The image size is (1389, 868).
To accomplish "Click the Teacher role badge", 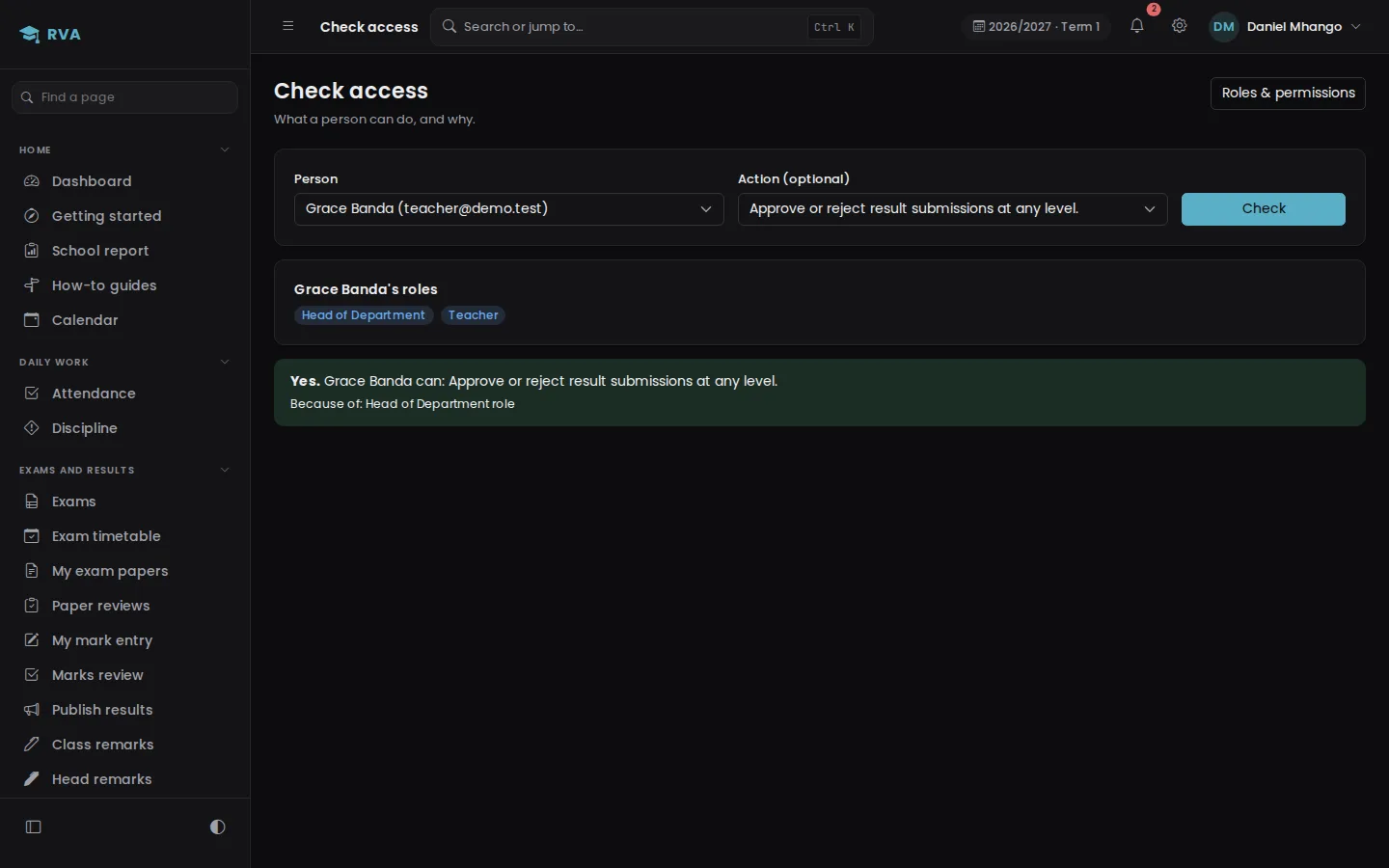I will pyautogui.click(x=473, y=315).
